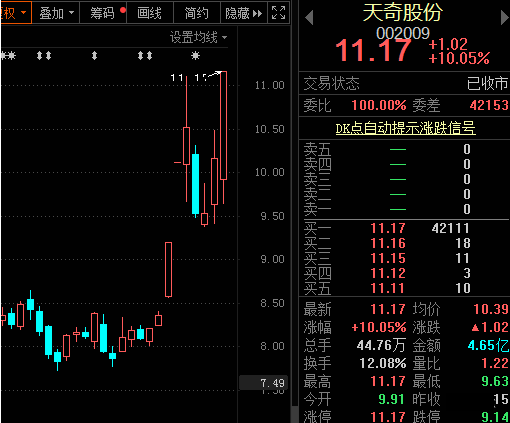Click the 委差 42153 value

point(489,105)
